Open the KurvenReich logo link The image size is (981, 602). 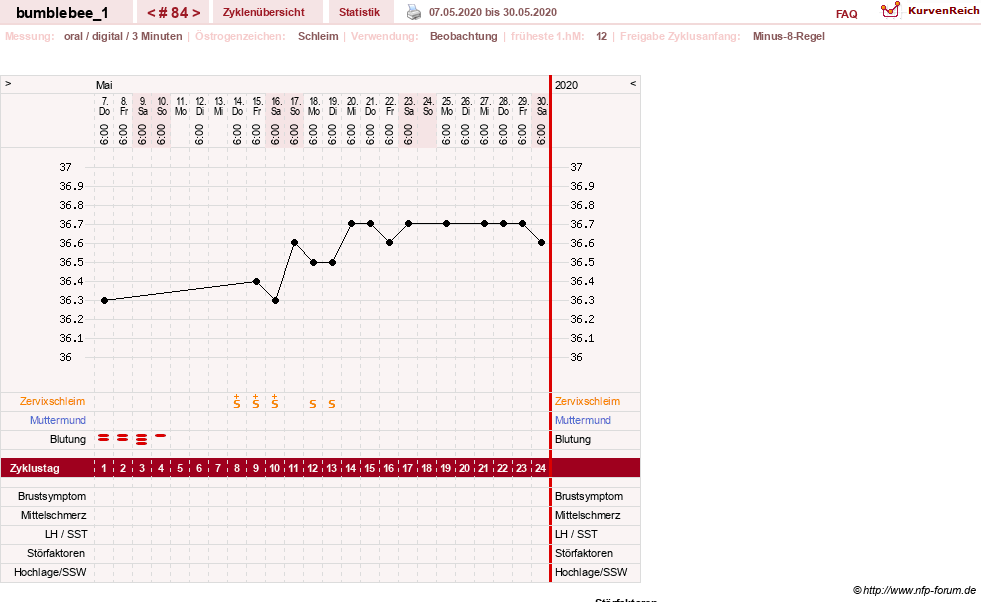(x=930, y=11)
